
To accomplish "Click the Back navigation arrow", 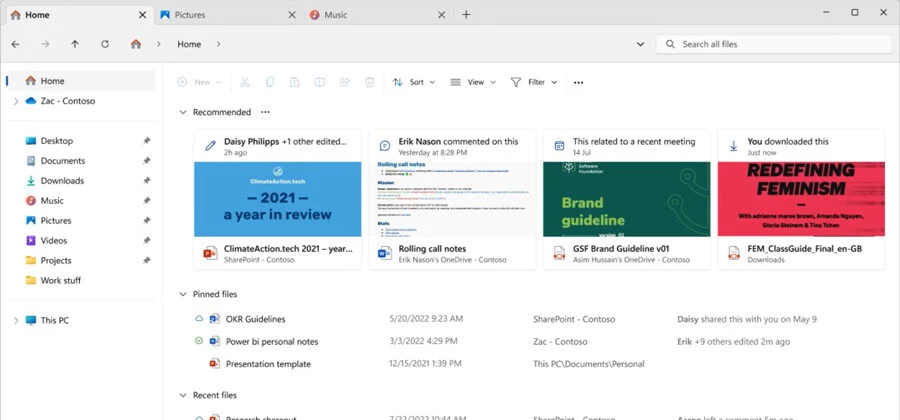I will click(x=16, y=44).
